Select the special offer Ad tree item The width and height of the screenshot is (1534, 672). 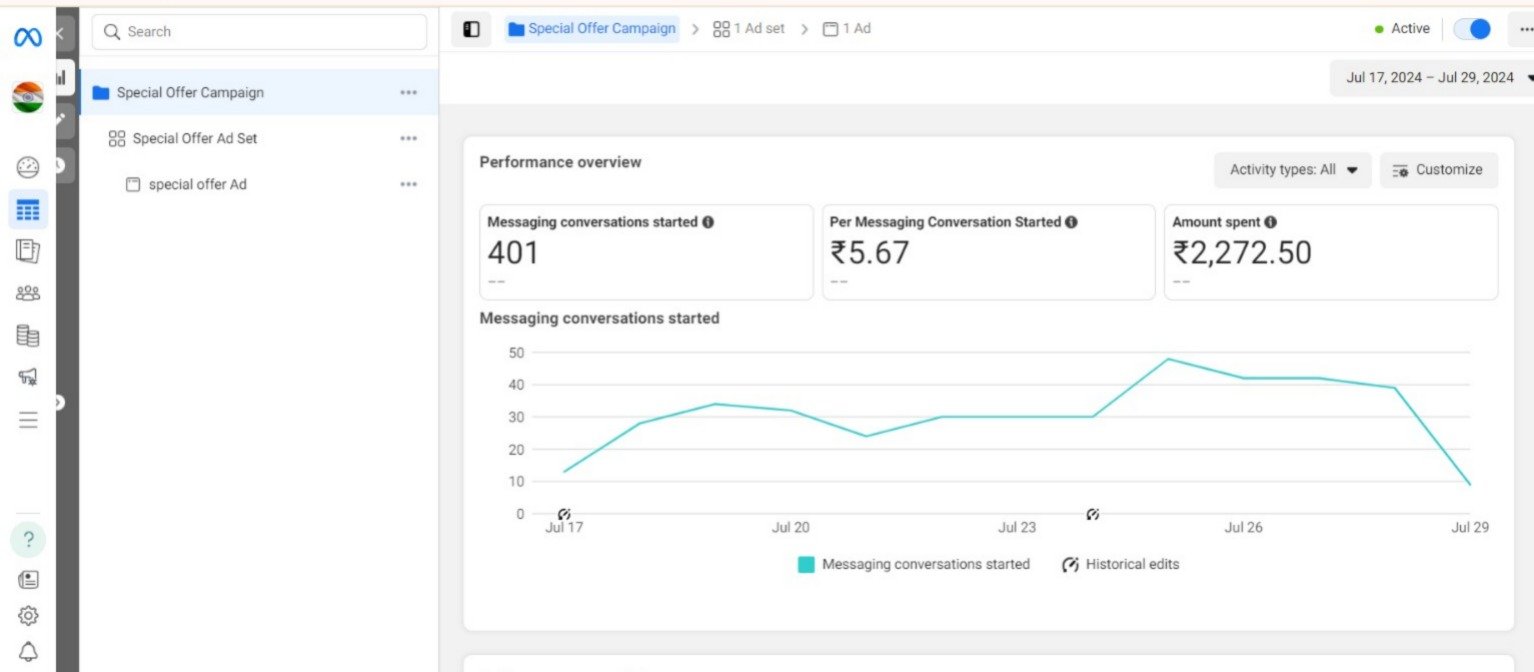click(197, 184)
